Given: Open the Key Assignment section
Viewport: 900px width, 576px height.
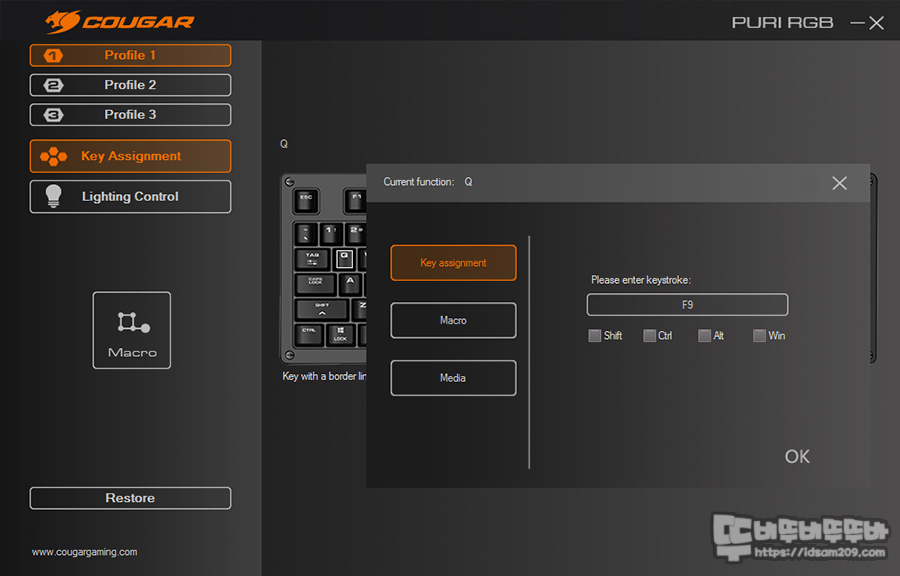Looking at the screenshot, I should tap(130, 156).
